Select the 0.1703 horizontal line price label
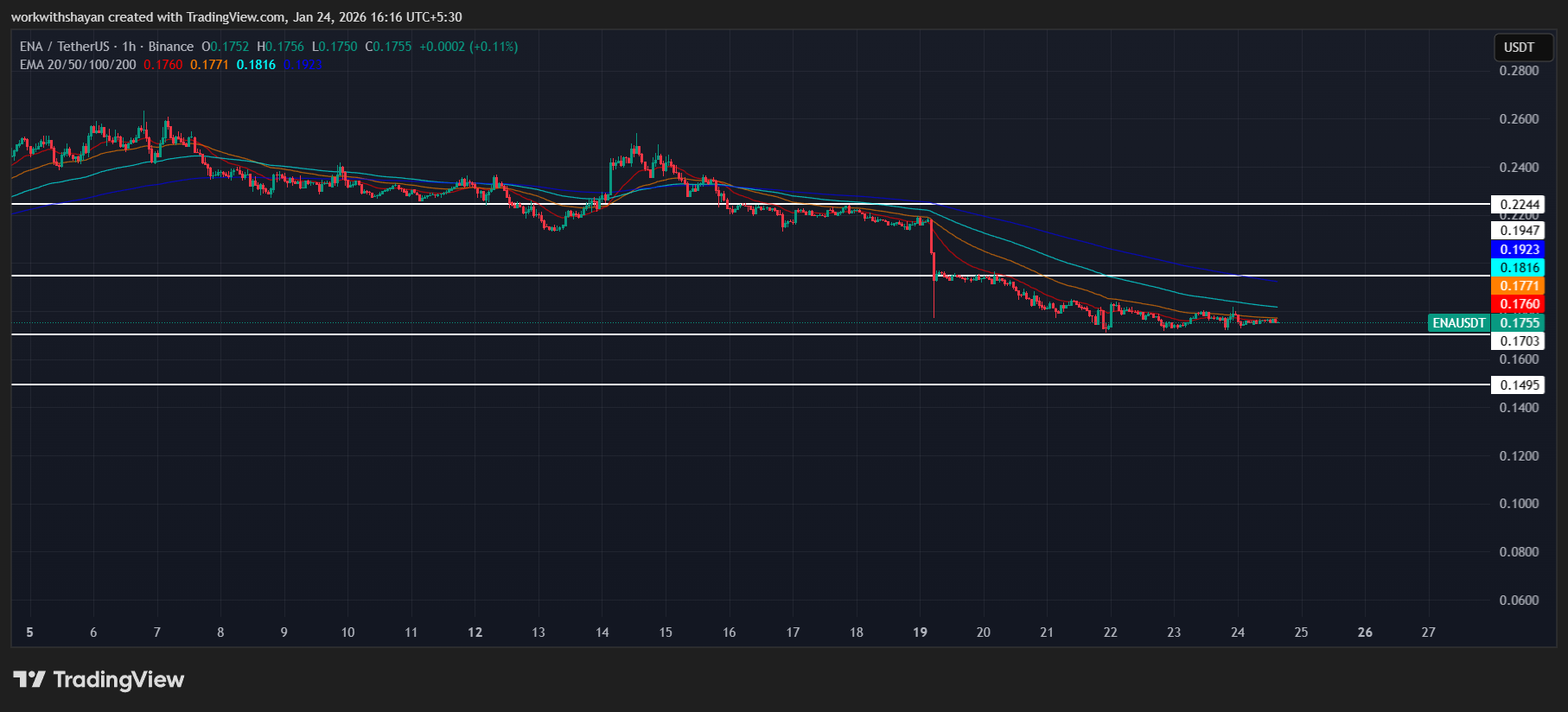The width and height of the screenshot is (1568, 712). (1520, 341)
